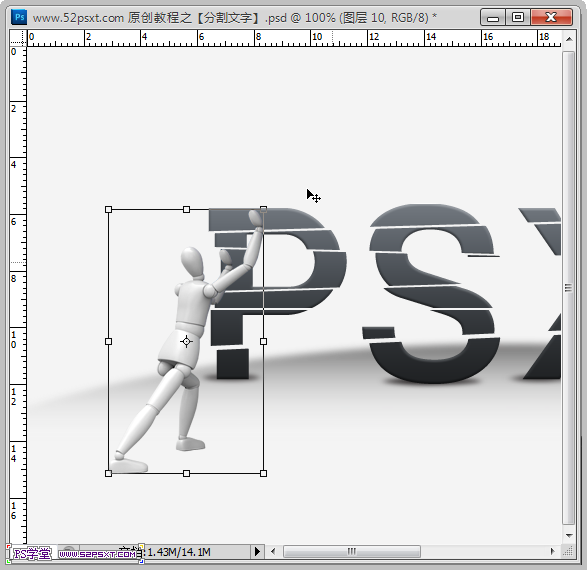Click the vertical scrollbar up arrow
This screenshot has width=587, height=570.
(569, 39)
